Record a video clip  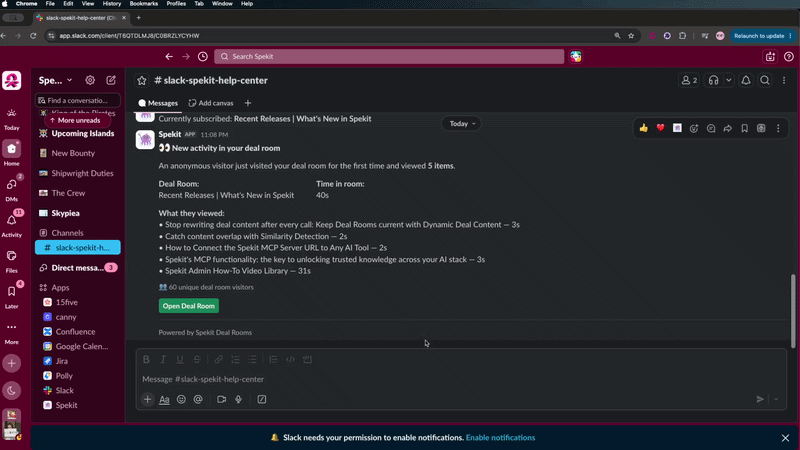click(221, 399)
